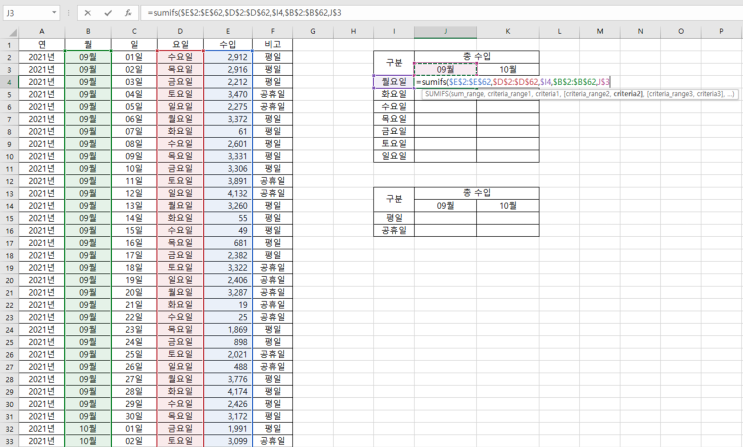Click 금요일 label in summary table

point(394,131)
